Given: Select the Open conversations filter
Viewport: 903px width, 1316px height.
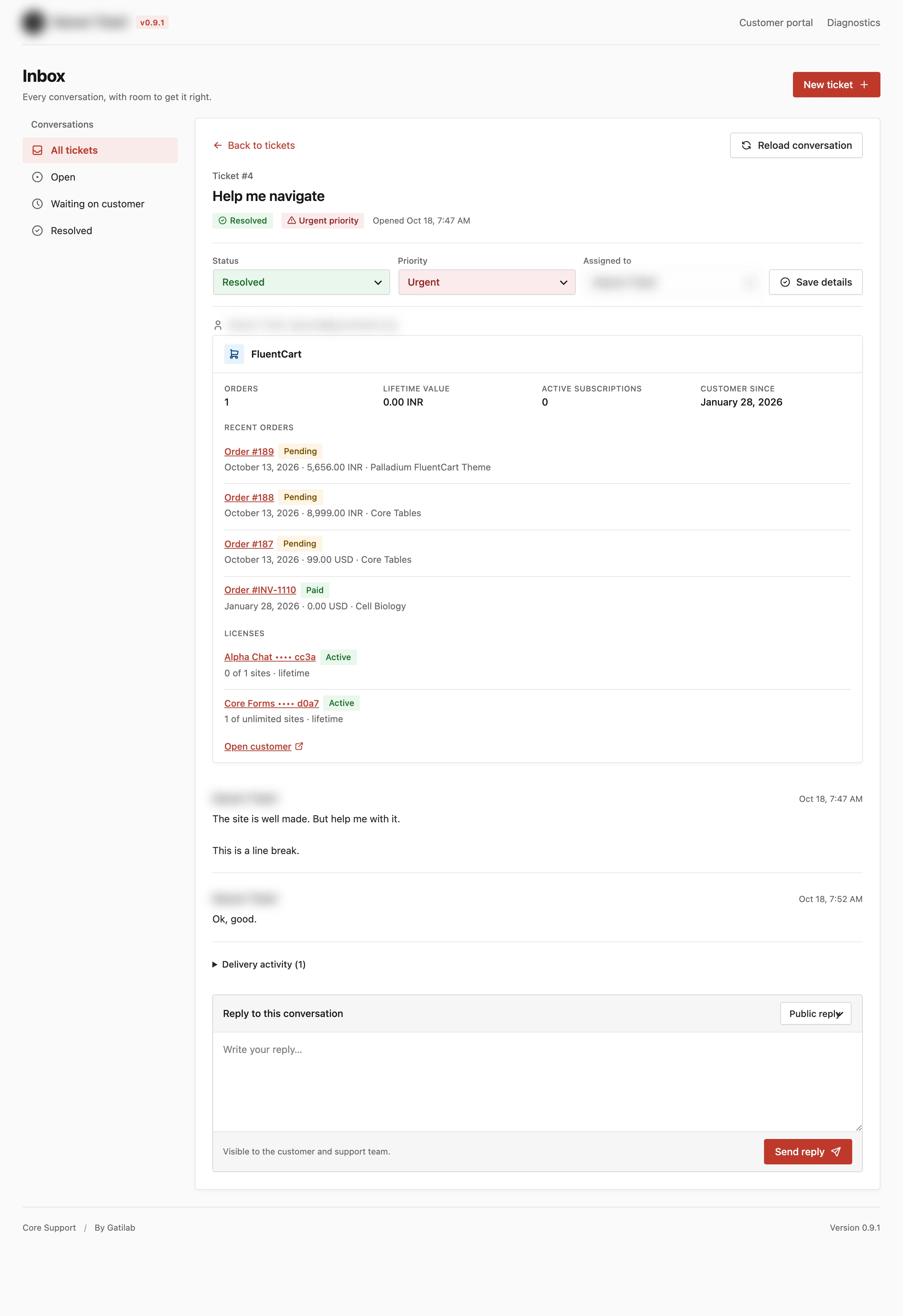Looking at the screenshot, I should coord(100,177).
